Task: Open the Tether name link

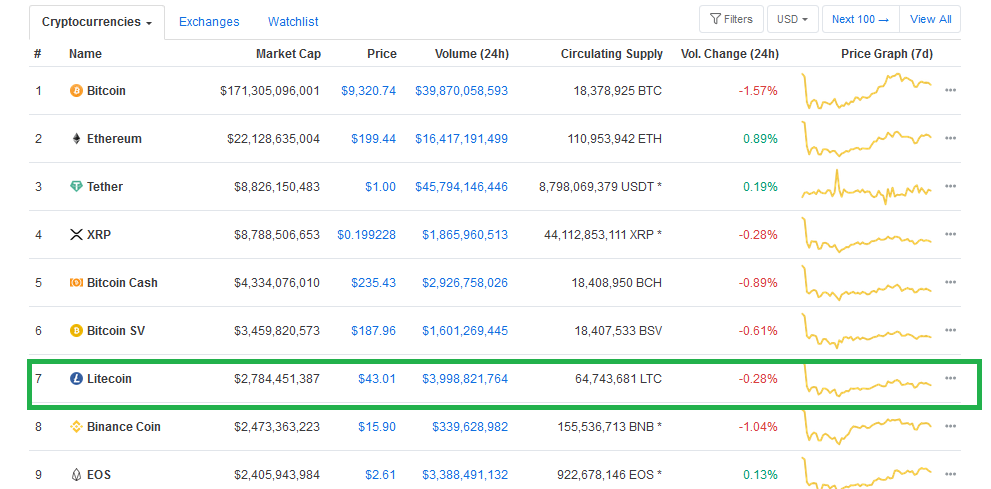Action: [x=105, y=187]
